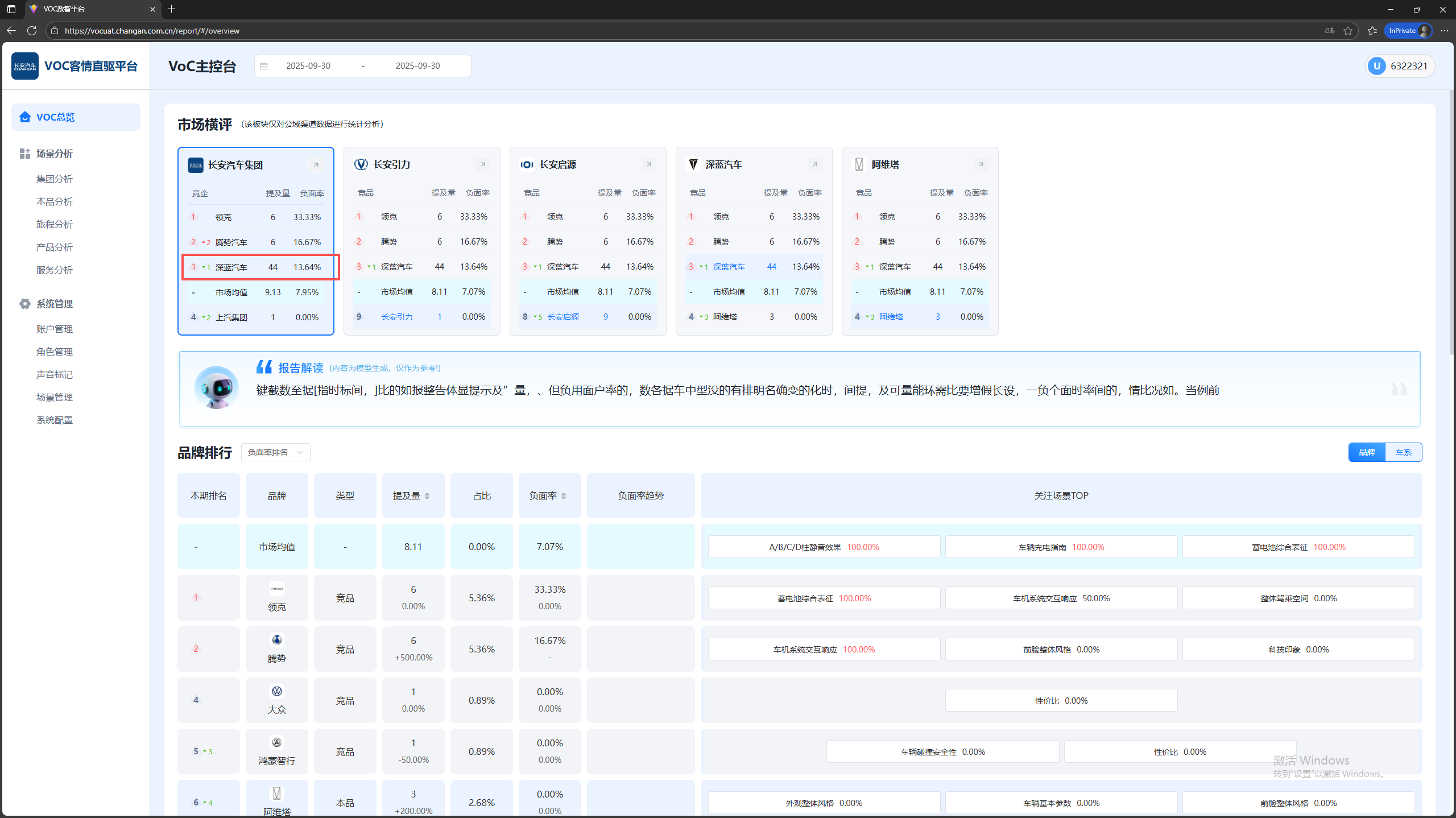Collapse the 场景分析 sidebar section
This screenshot has width=1456, height=818.
(55, 154)
